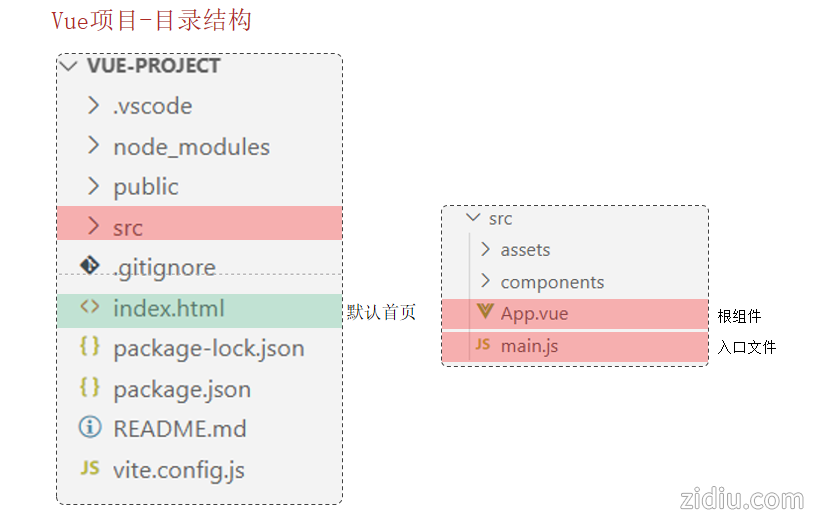813x522 pixels.
Task: Expand the assets folder chevron
Action: (x=485, y=249)
